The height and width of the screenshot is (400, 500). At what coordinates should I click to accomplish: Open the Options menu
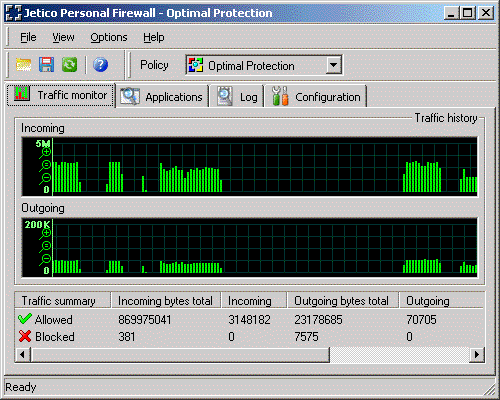[109, 37]
